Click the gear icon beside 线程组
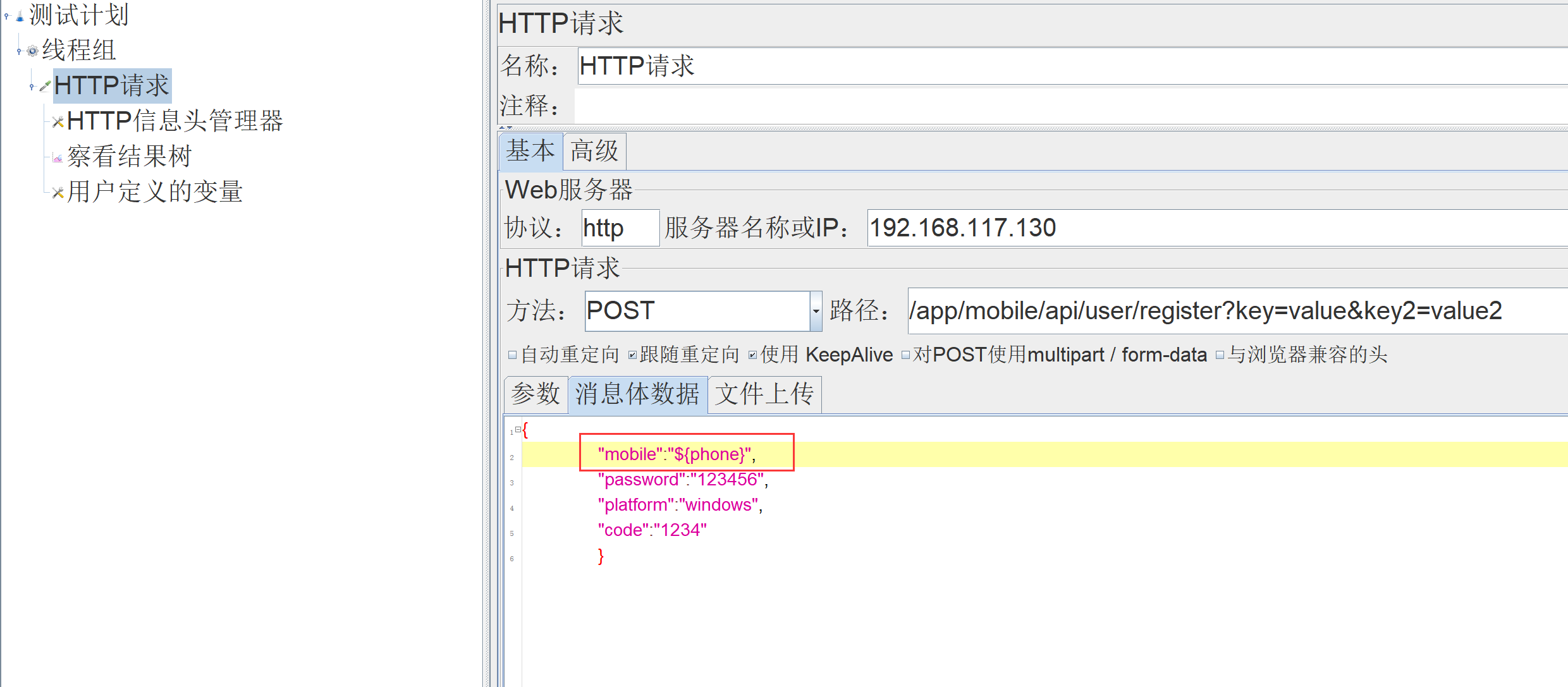This screenshot has width=1568, height=687. (33, 51)
